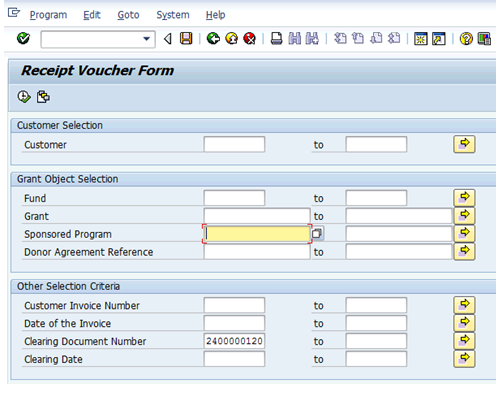Click the window menu icon beside Program
This screenshot has height=398, width=496.
point(14,13)
